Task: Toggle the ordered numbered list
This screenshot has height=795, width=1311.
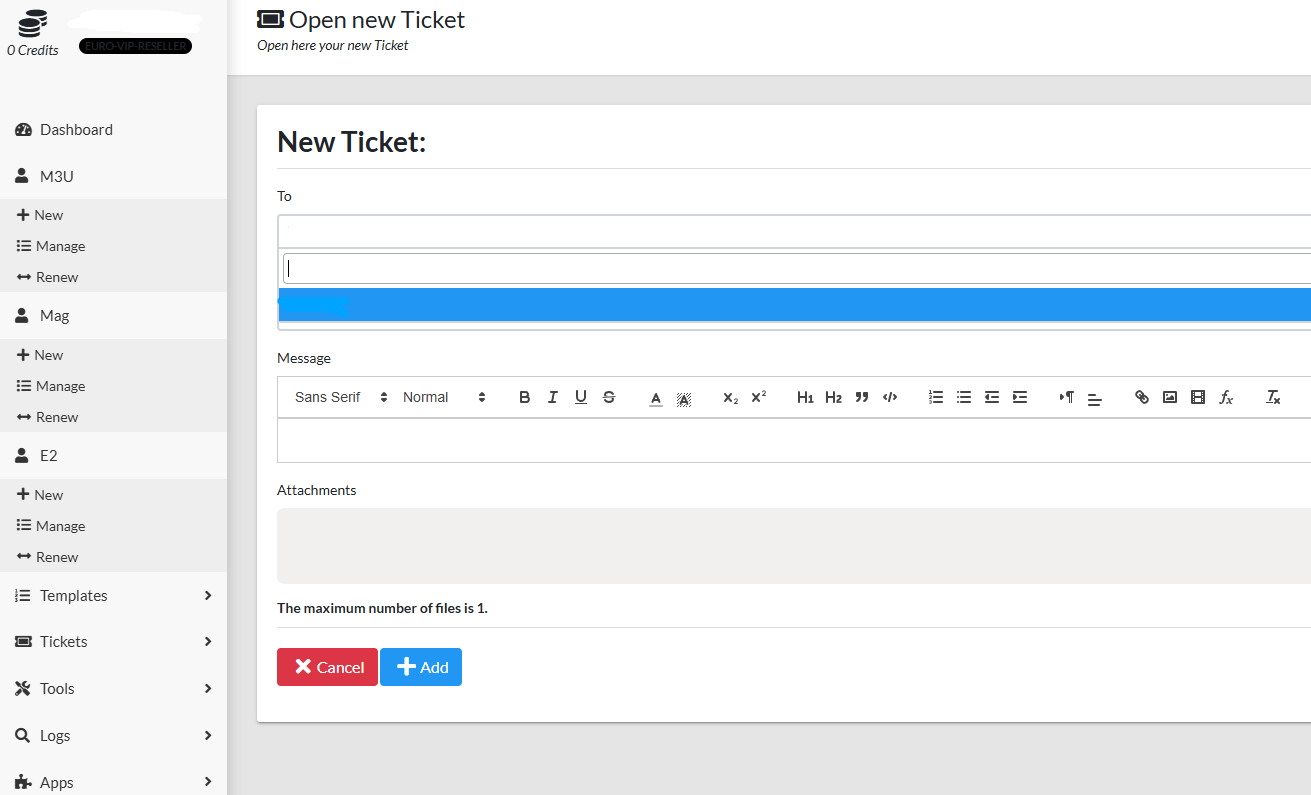Action: [x=935, y=397]
